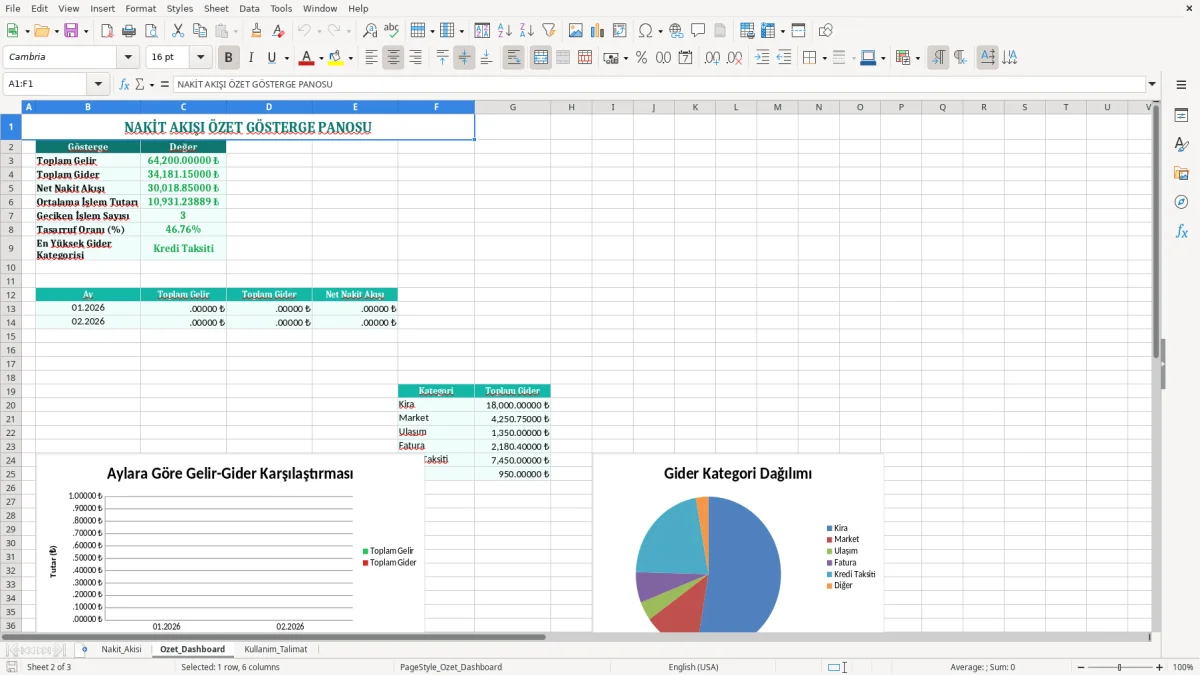Open the borders dropdown arrow

pos(824,58)
